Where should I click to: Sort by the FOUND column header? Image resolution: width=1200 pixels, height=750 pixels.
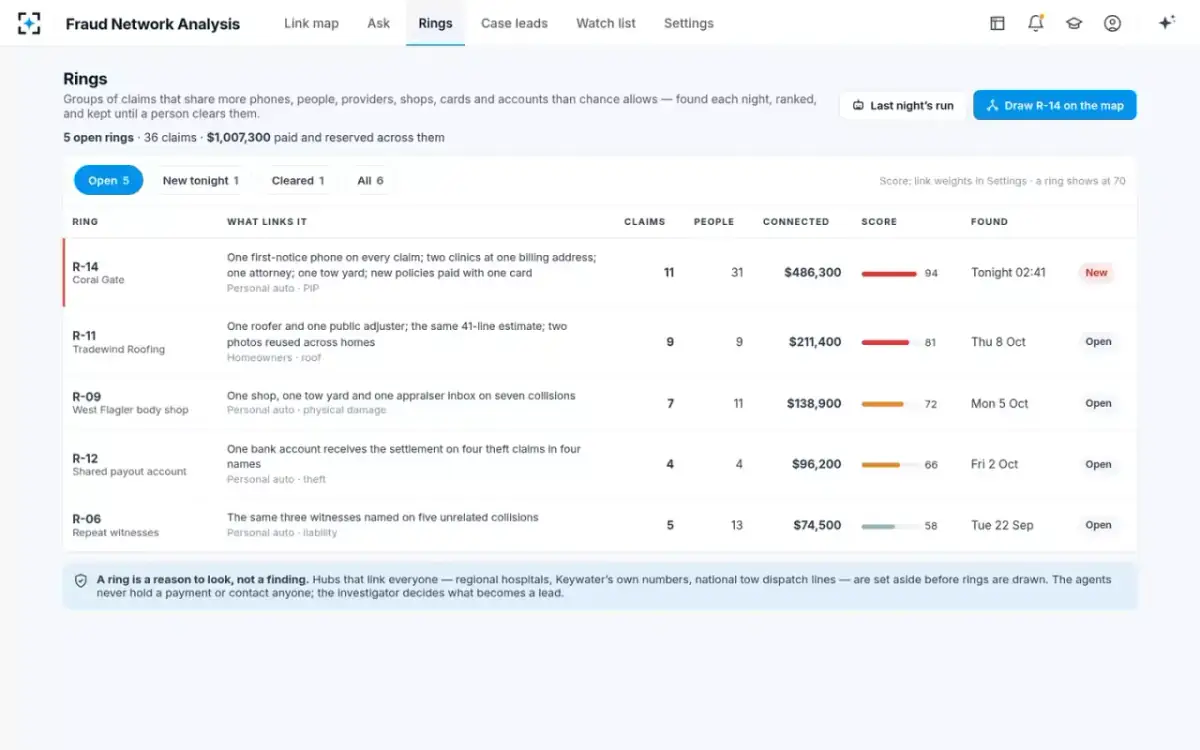[989, 222]
